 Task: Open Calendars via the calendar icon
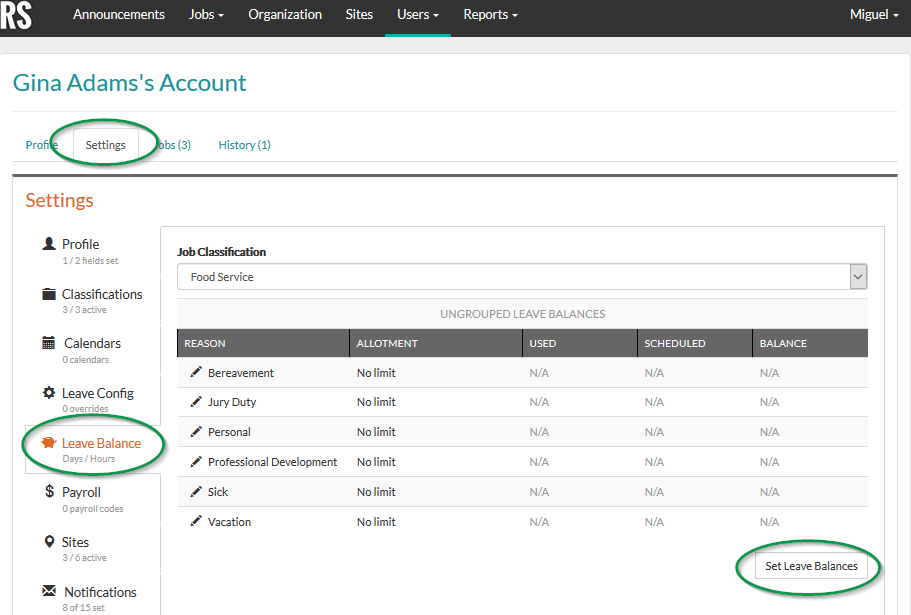48,343
